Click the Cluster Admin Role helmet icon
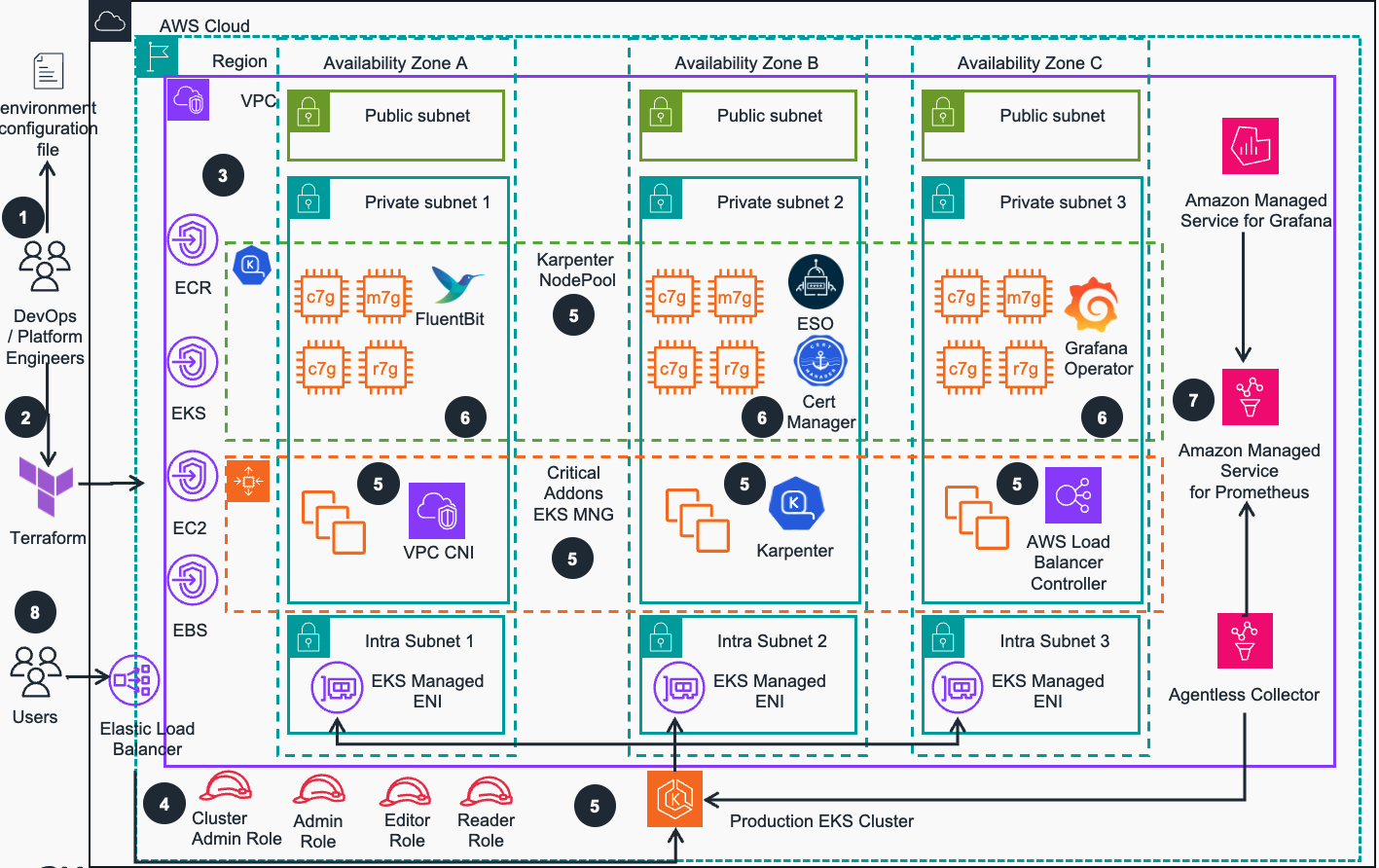The image size is (1379, 868). coord(225,786)
